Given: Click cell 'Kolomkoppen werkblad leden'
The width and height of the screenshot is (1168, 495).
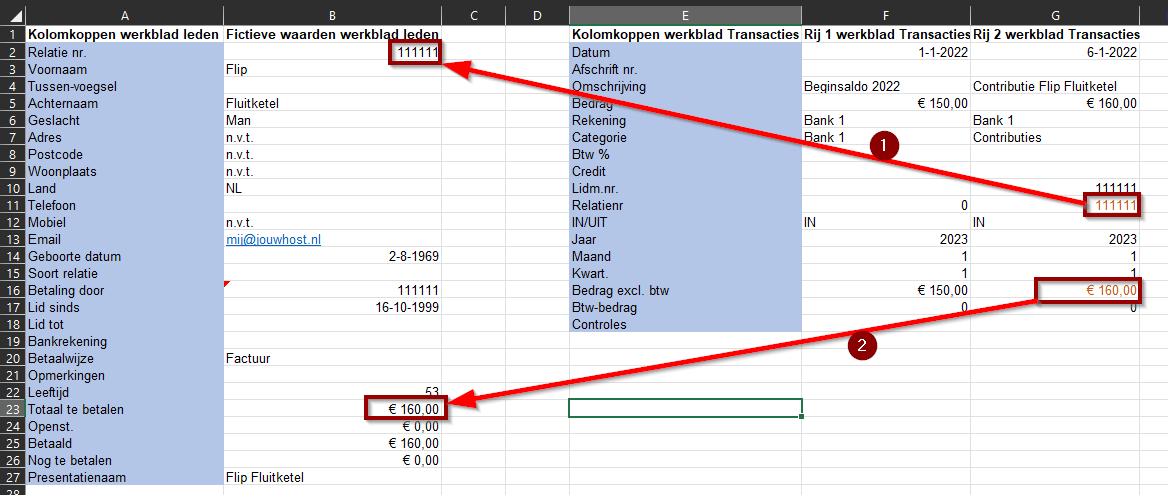Looking at the screenshot, I should click(x=124, y=34).
